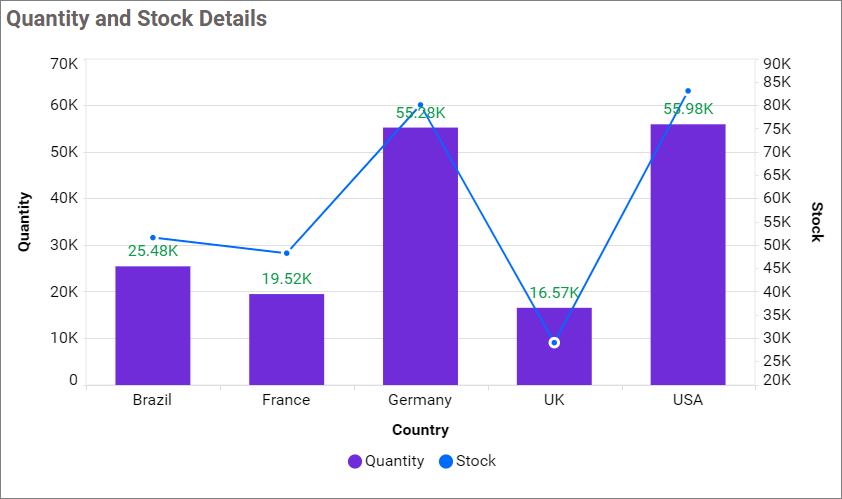The height and width of the screenshot is (499, 842).
Task: Toggle the Quantity series legend label
Action: point(394,461)
